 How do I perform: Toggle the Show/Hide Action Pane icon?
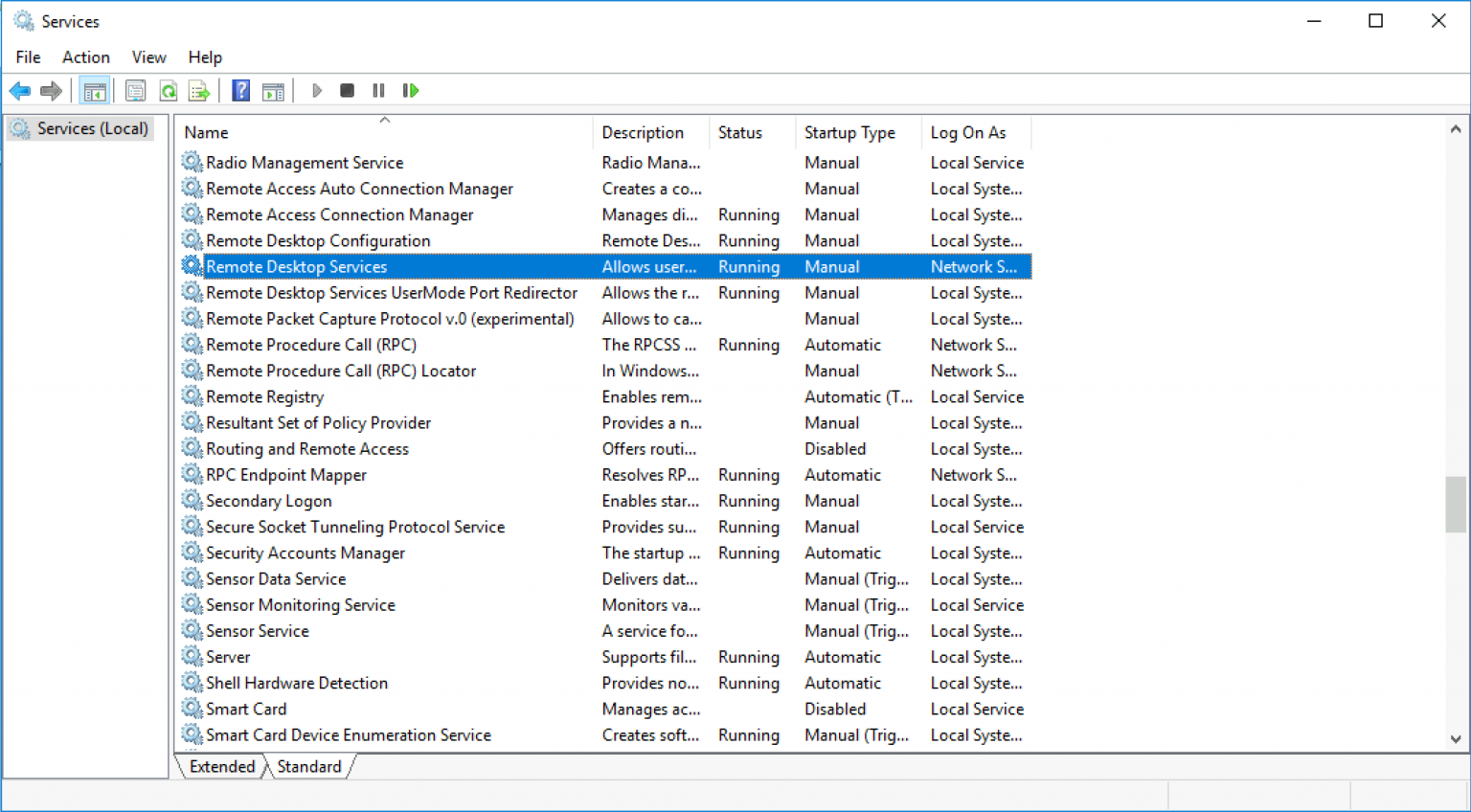[x=273, y=91]
